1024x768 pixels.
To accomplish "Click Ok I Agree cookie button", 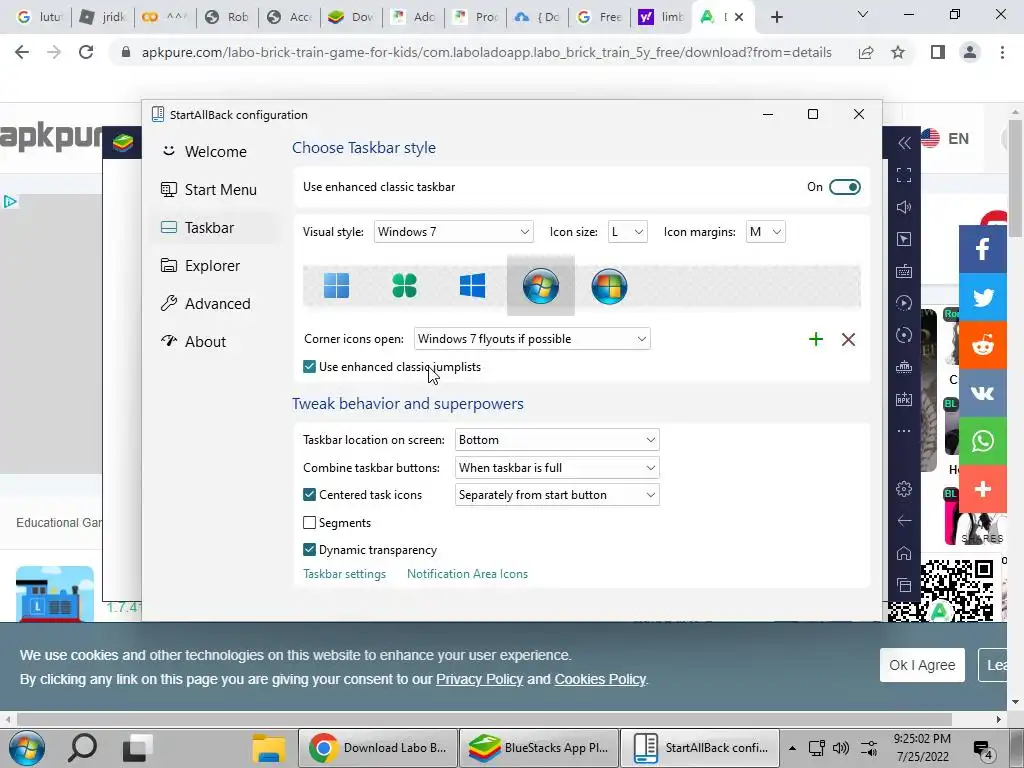I will click(x=922, y=665).
